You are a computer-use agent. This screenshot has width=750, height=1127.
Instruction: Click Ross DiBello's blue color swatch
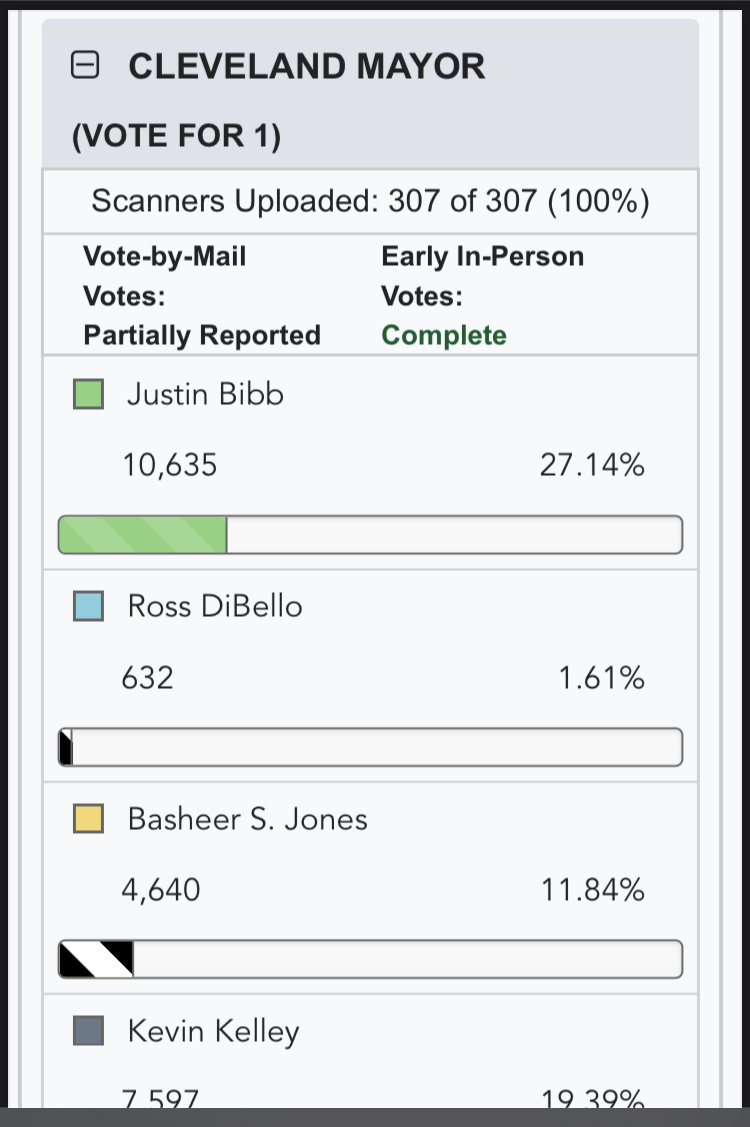point(88,607)
